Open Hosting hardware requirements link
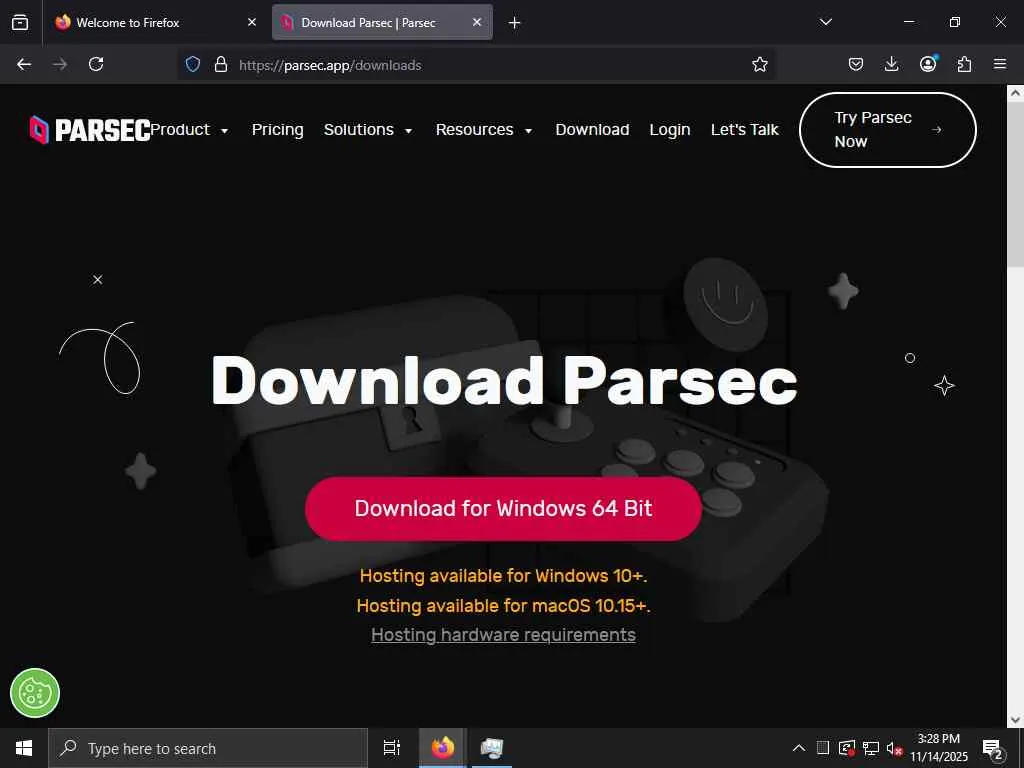1024x768 pixels. click(504, 635)
